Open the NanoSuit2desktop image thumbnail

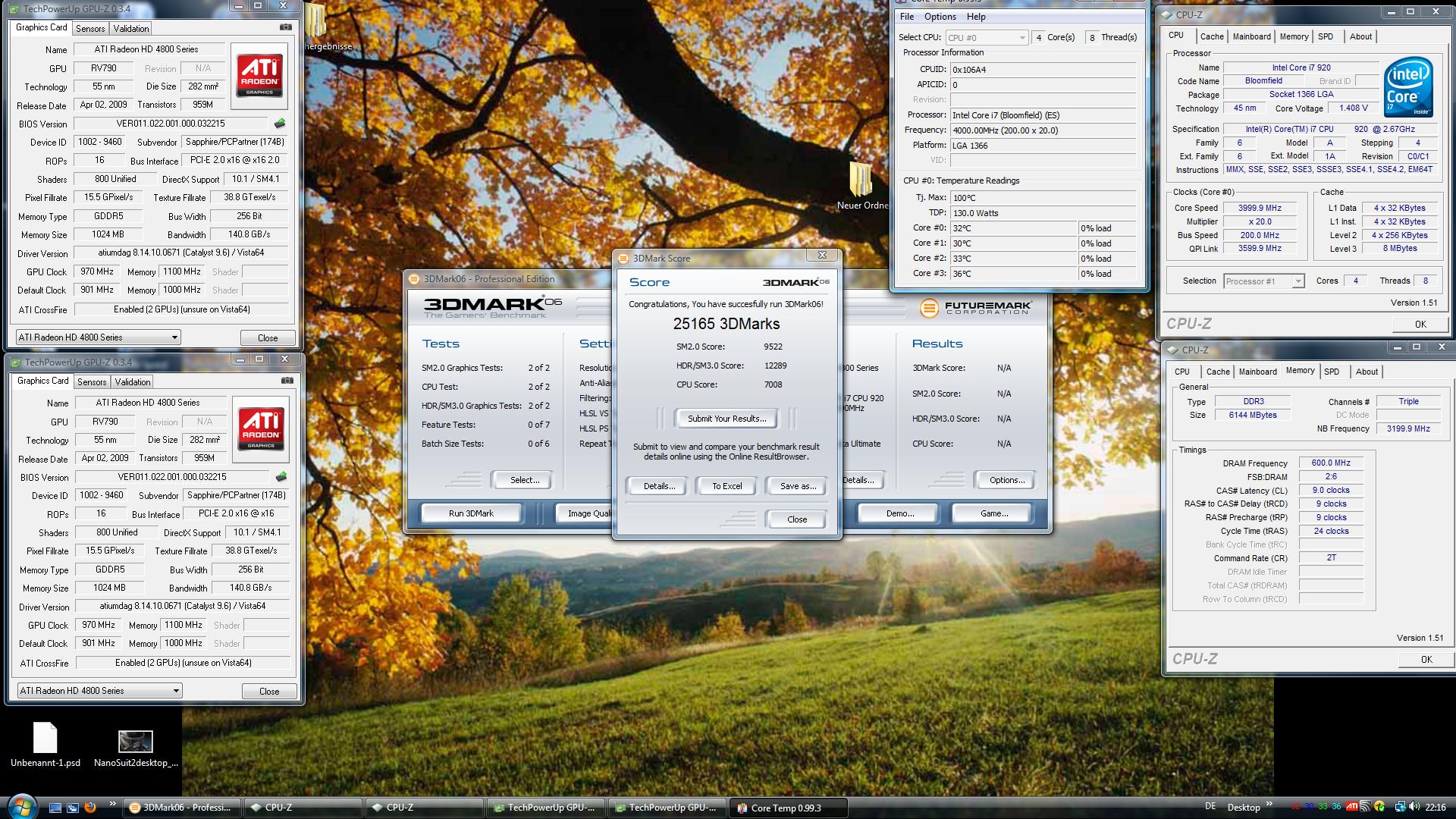[136, 742]
